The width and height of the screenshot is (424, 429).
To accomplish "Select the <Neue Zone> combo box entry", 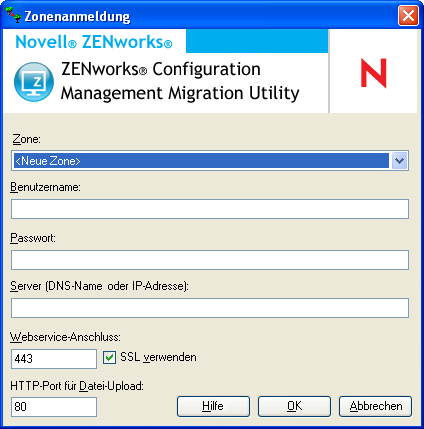I will coord(201,161).
